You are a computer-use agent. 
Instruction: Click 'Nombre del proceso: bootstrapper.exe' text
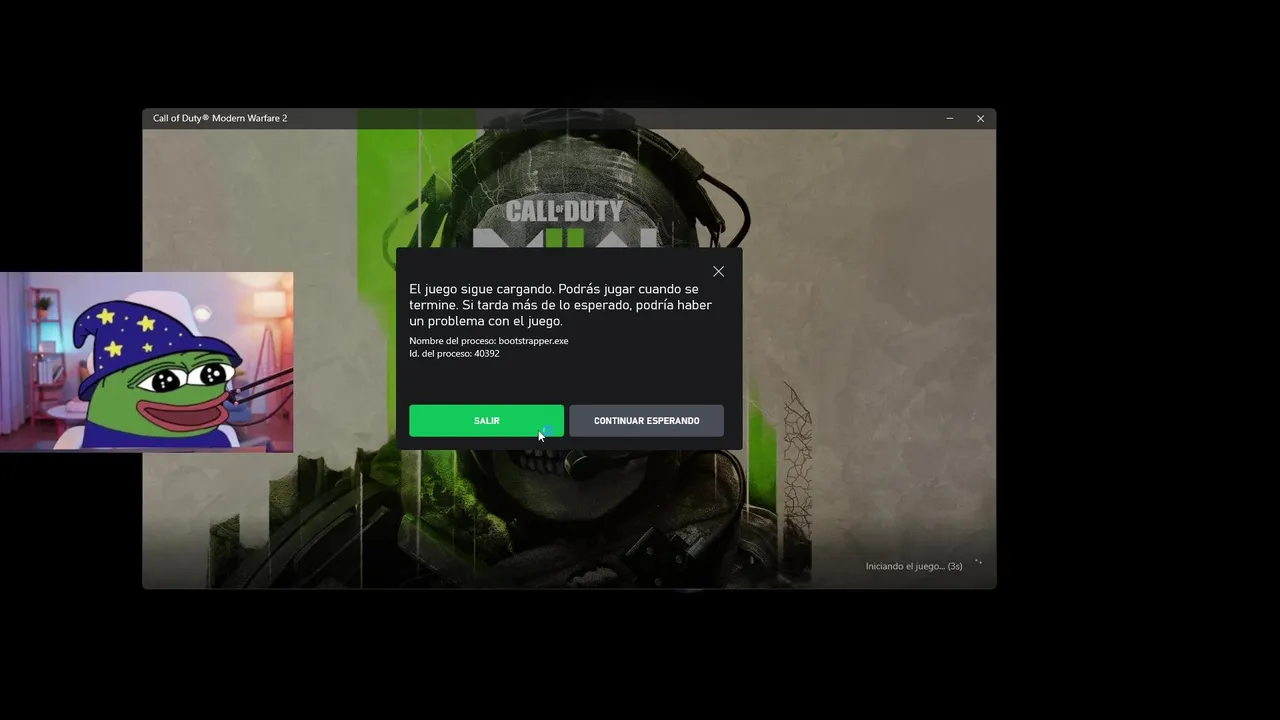pyautogui.click(x=488, y=341)
